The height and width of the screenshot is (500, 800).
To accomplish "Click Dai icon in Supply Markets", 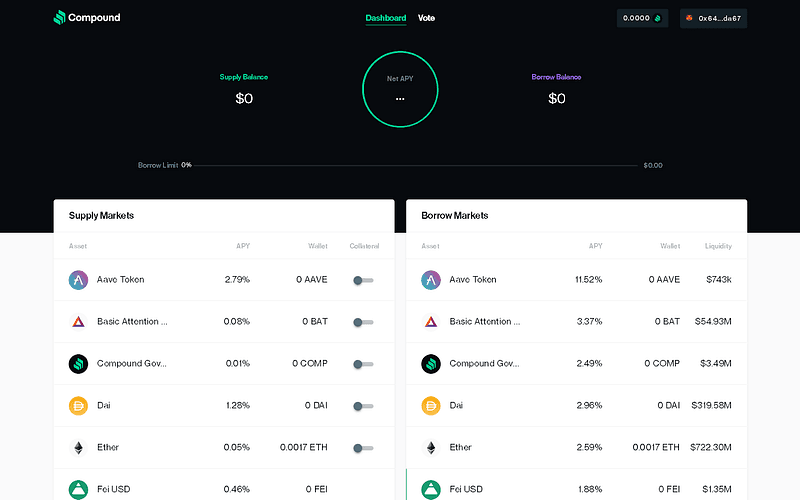I will tap(78, 406).
